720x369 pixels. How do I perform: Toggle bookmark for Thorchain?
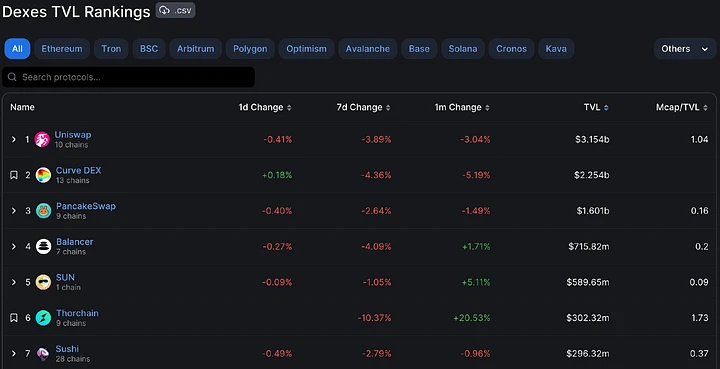(14, 318)
